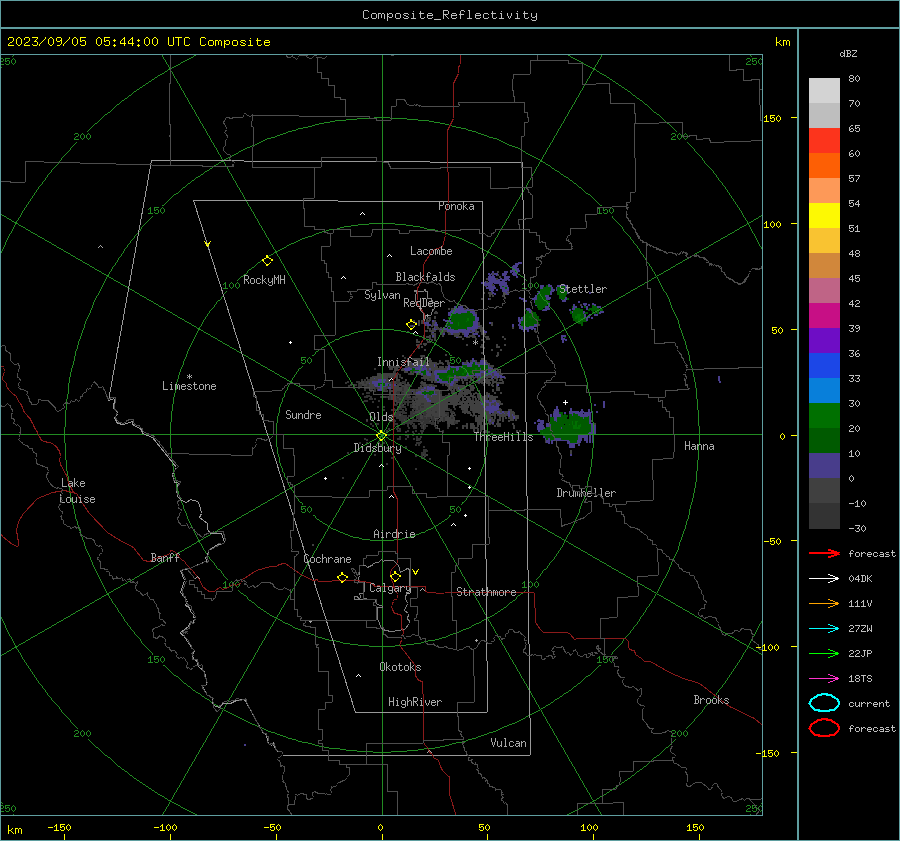Click the Okotoks city label
The height and width of the screenshot is (841, 900).
(400, 666)
